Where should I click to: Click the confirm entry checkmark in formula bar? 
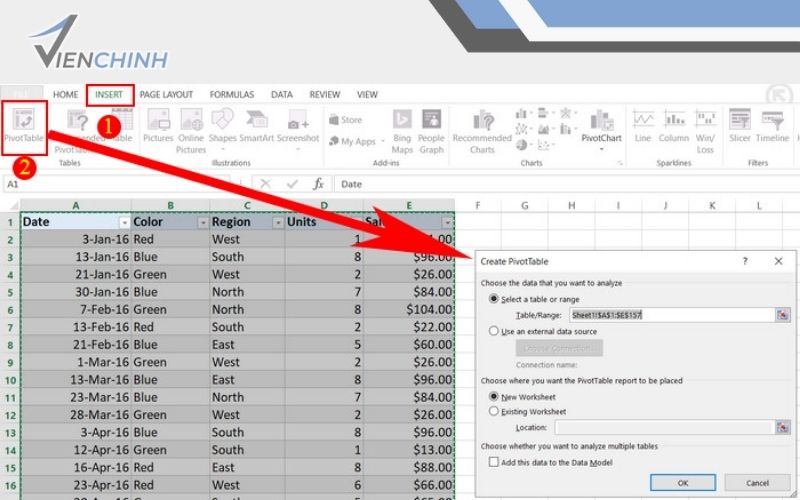click(292, 184)
